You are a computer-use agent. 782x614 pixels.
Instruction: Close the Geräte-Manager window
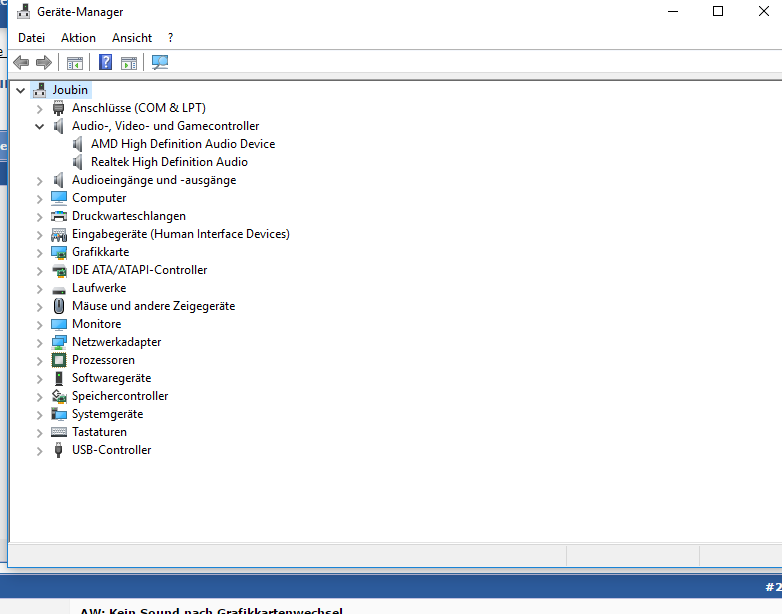pyautogui.click(x=764, y=11)
